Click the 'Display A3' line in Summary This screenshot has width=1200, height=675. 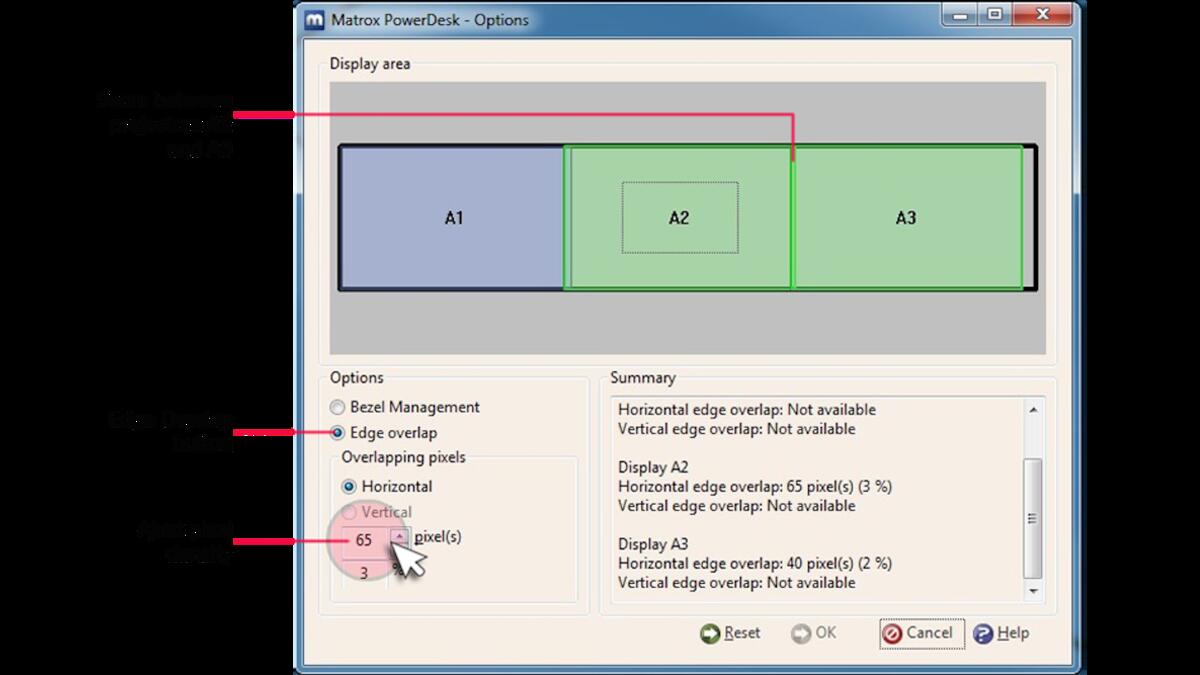click(x=653, y=545)
